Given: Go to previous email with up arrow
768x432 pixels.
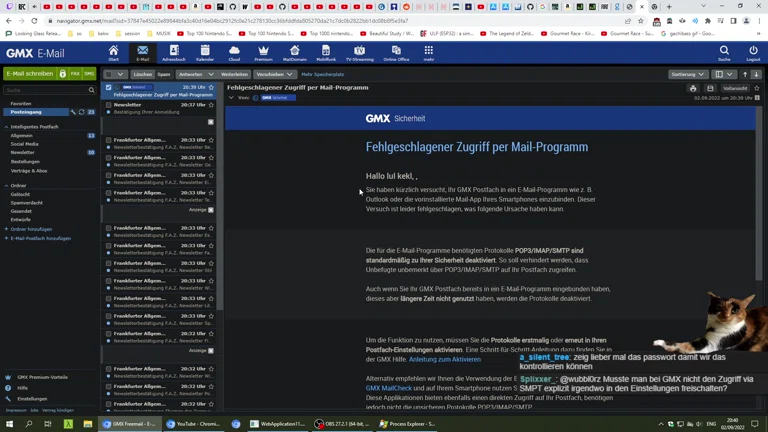Looking at the screenshot, I should point(745,74).
